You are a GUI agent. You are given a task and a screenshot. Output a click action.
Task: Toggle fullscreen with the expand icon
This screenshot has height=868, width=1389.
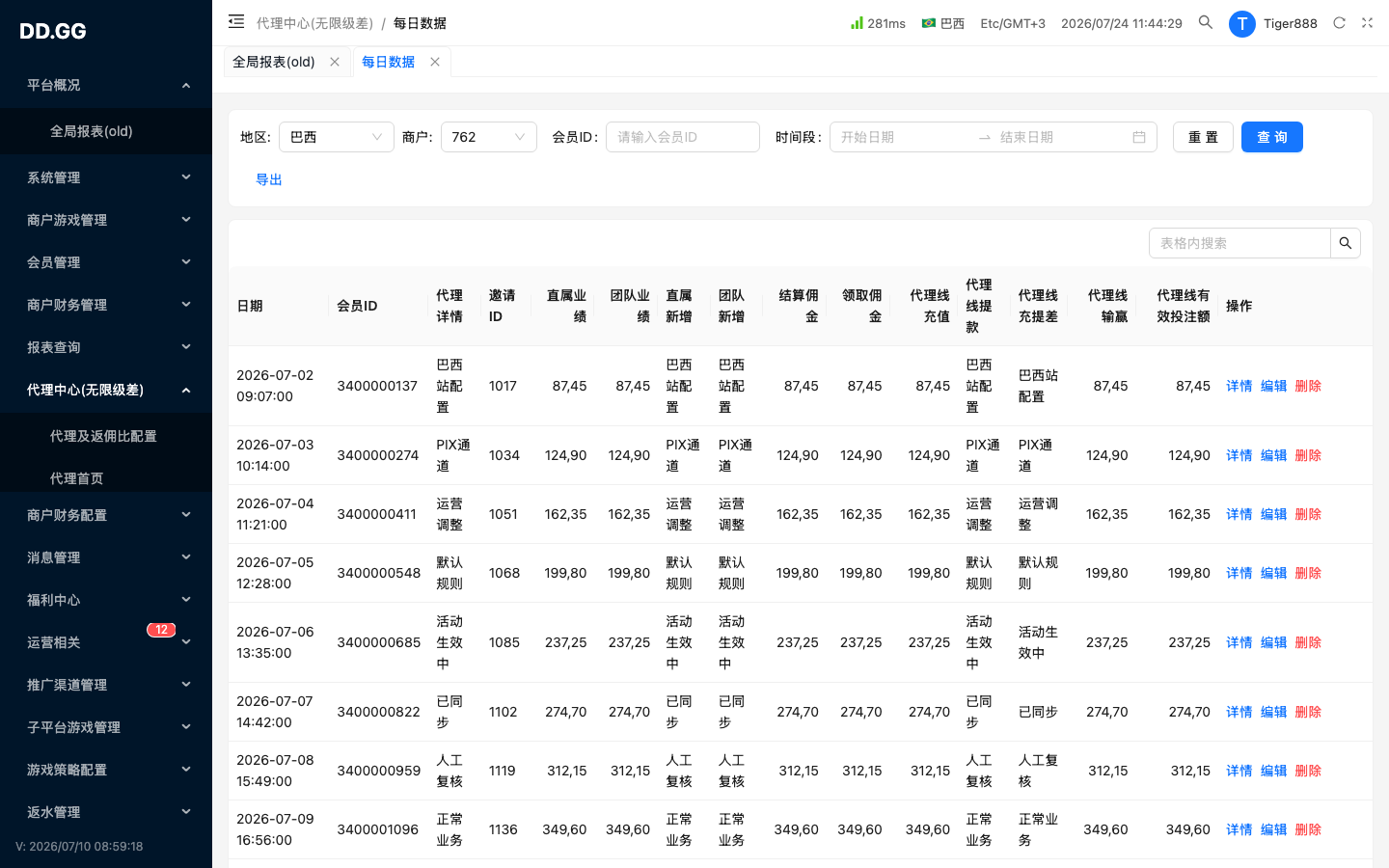[1367, 23]
